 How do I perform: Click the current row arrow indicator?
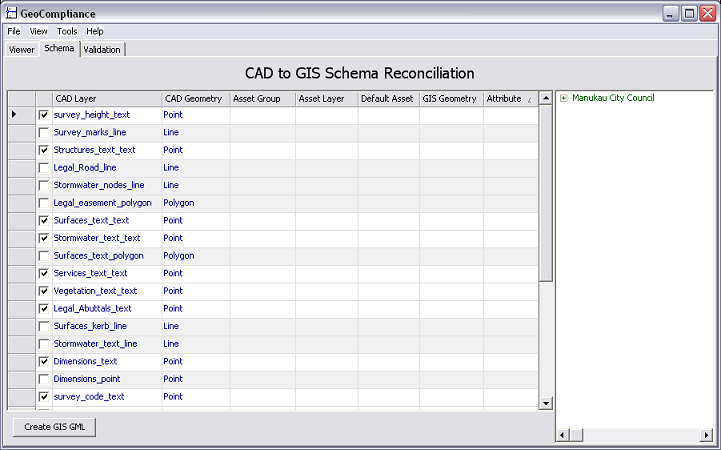click(x=14, y=114)
